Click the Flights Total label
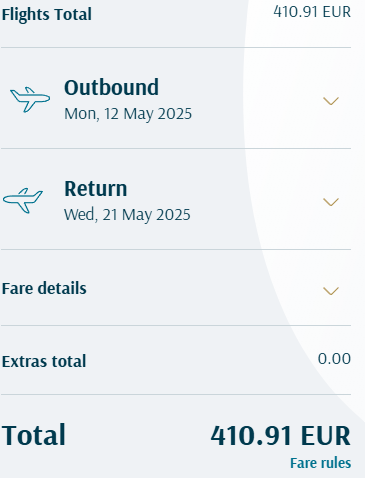Image resolution: width=365 pixels, height=478 pixels. 47,14
